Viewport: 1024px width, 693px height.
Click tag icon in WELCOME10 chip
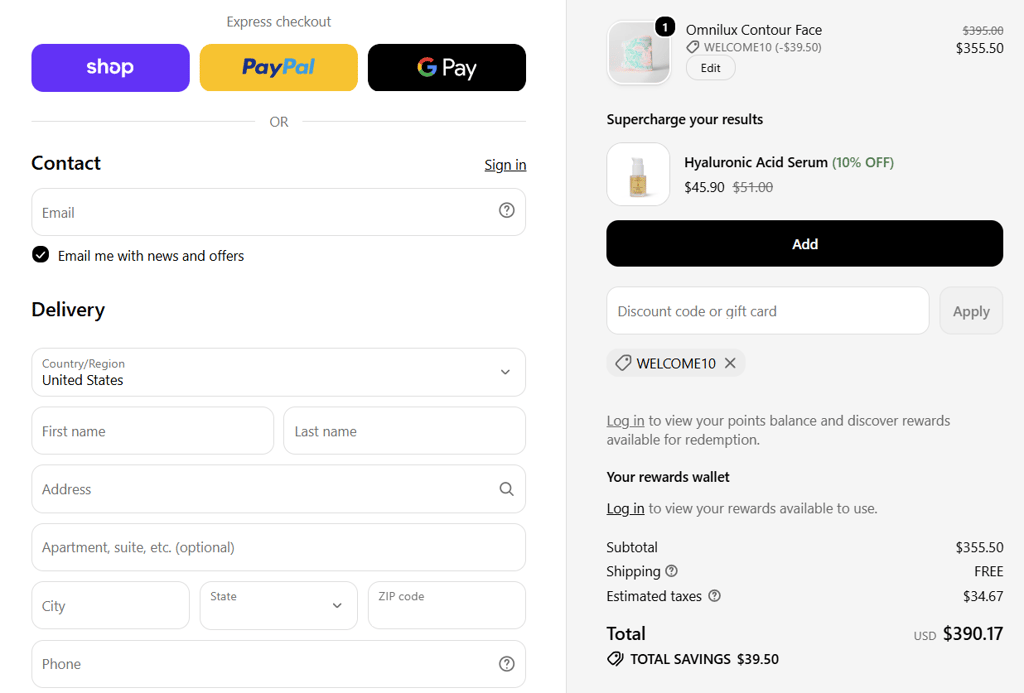[x=623, y=363]
